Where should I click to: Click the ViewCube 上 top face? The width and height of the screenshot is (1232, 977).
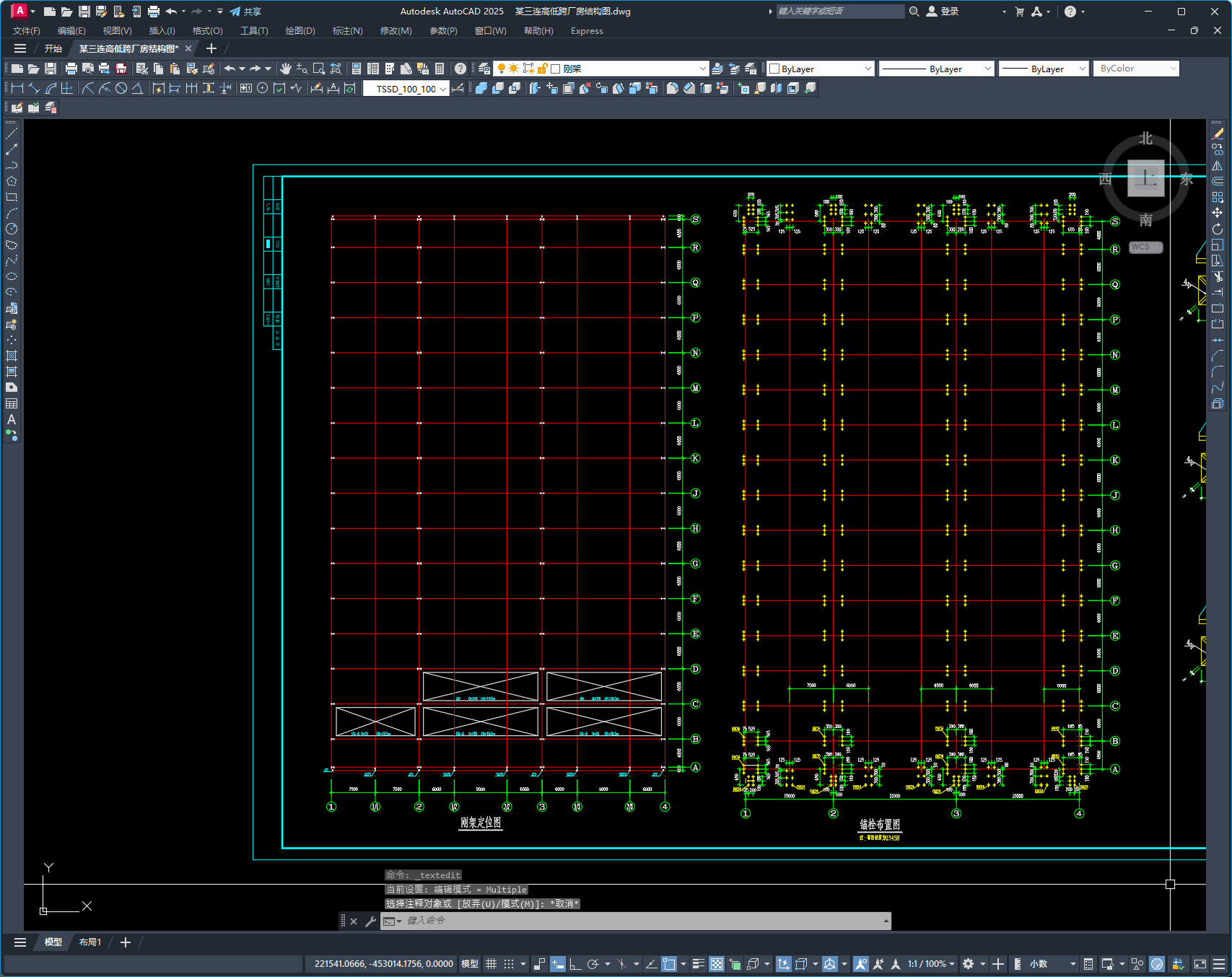click(x=1146, y=178)
